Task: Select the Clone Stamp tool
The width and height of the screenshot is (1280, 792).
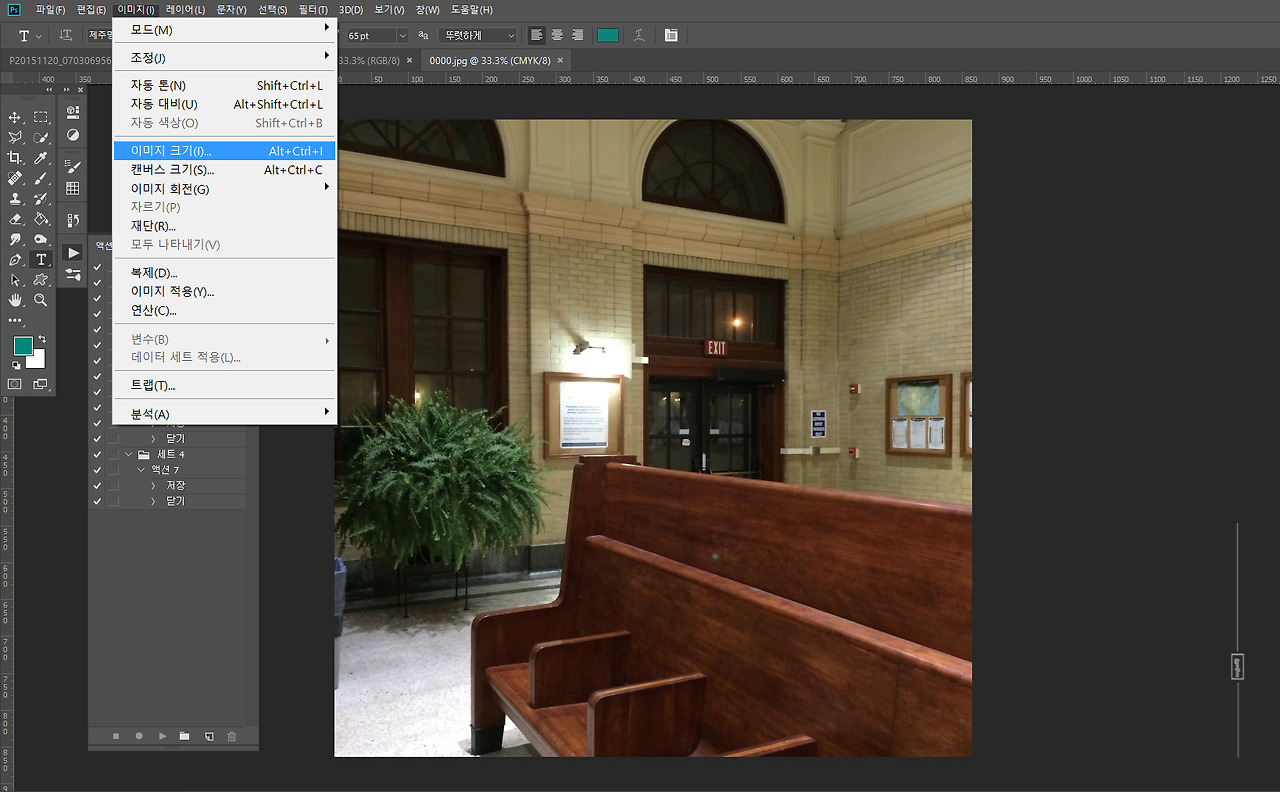Action: coord(15,199)
